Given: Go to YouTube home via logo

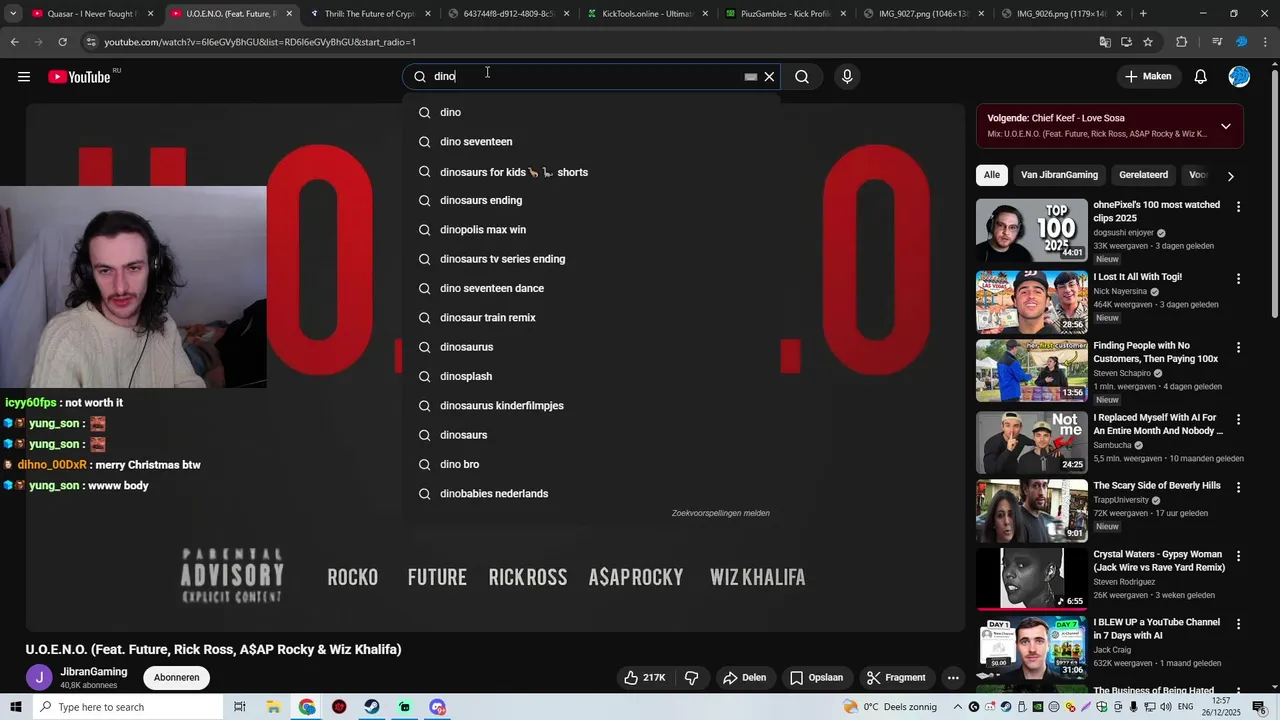Looking at the screenshot, I should click(x=79, y=77).
